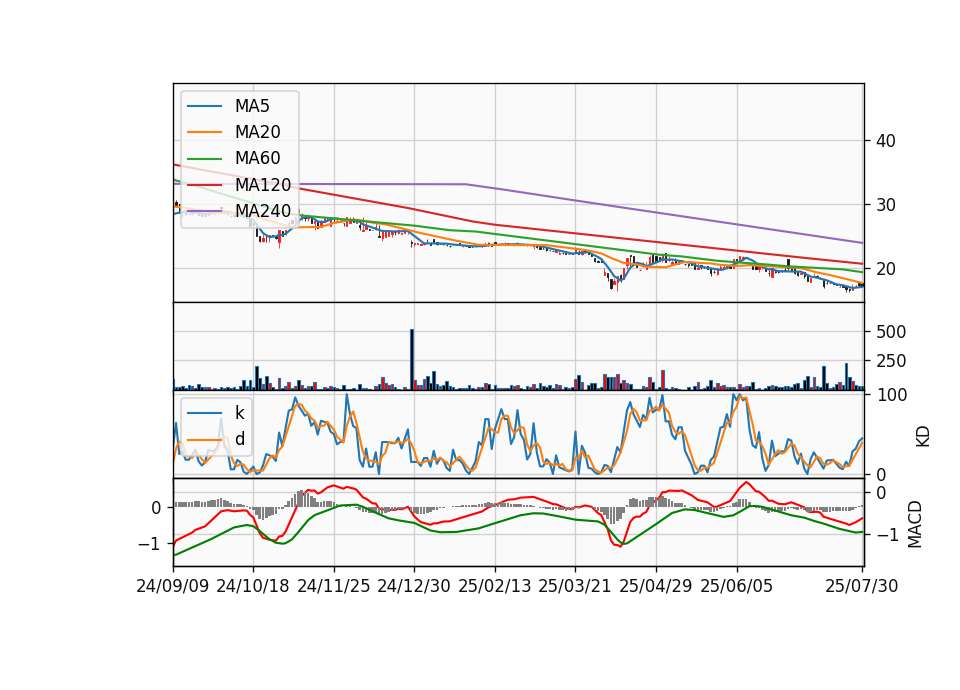Click the 24/10/18 date tick label

[253, 586]
